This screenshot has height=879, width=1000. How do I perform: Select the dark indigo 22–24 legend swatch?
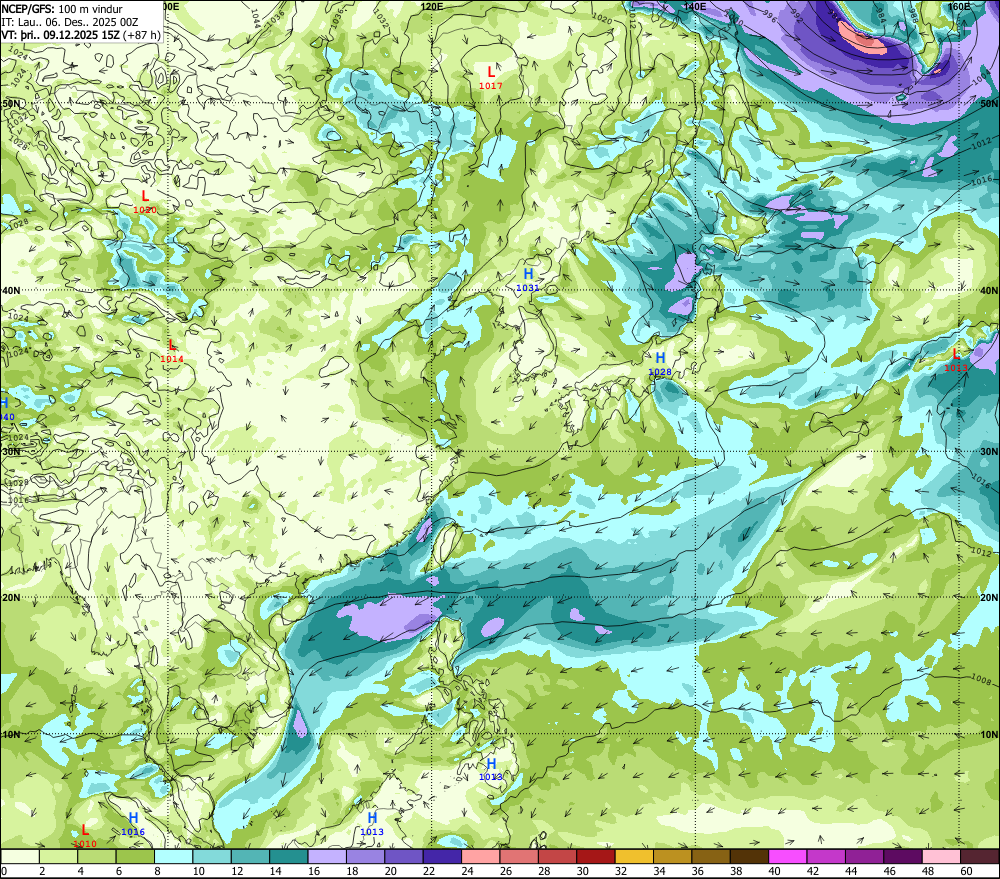pos(442,856)
